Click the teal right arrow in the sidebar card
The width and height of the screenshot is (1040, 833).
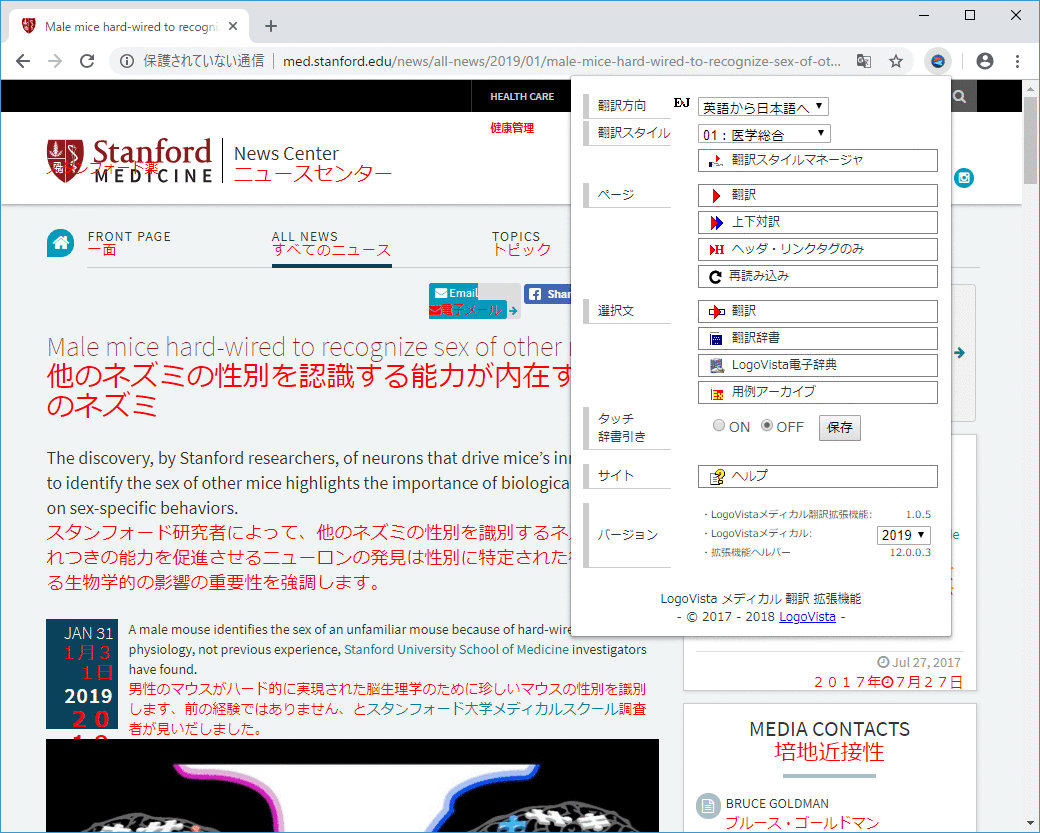pyautogui.click(x=959, y=353)
